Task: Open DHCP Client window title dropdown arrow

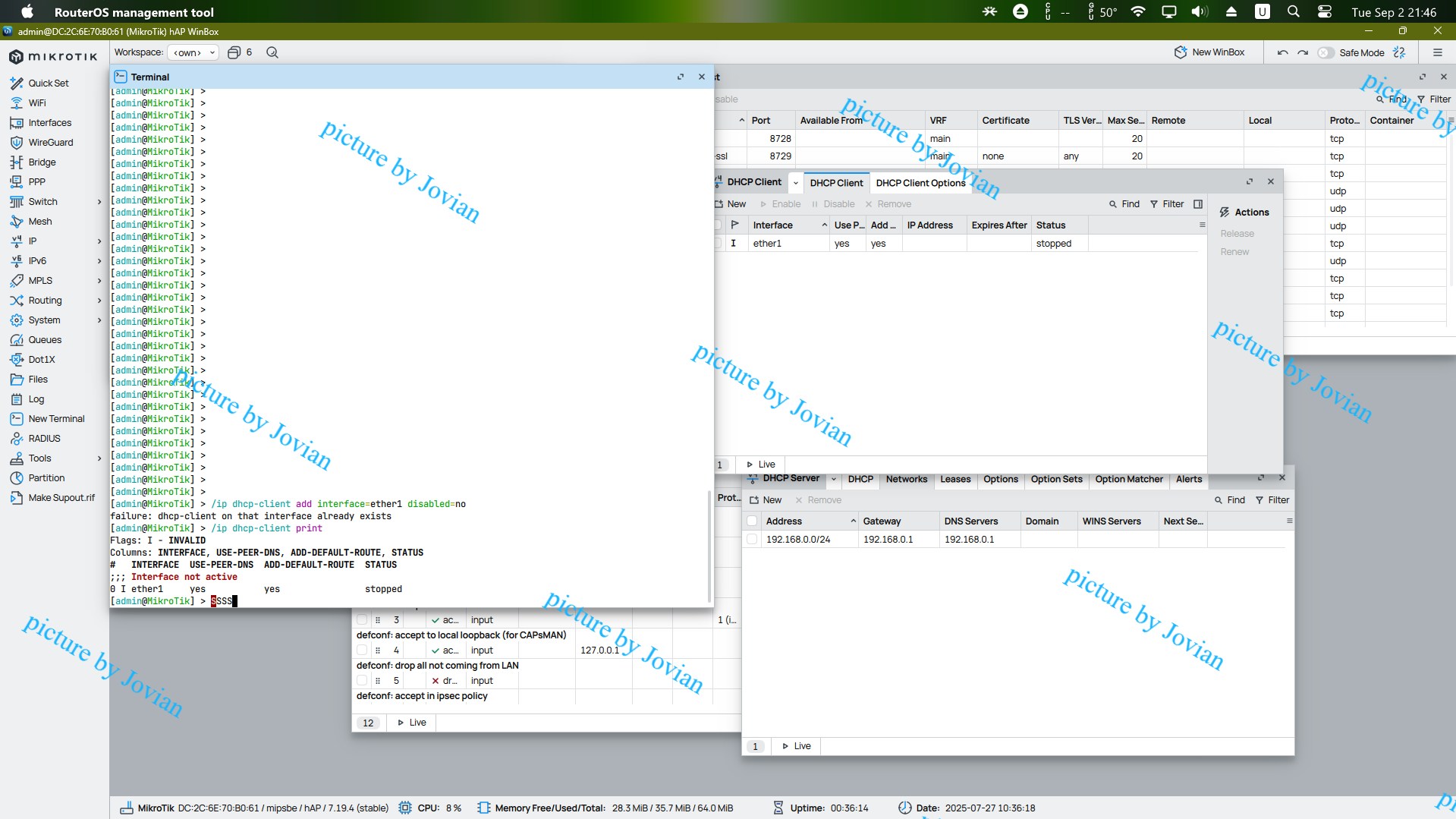Action: tap(795, 183)
